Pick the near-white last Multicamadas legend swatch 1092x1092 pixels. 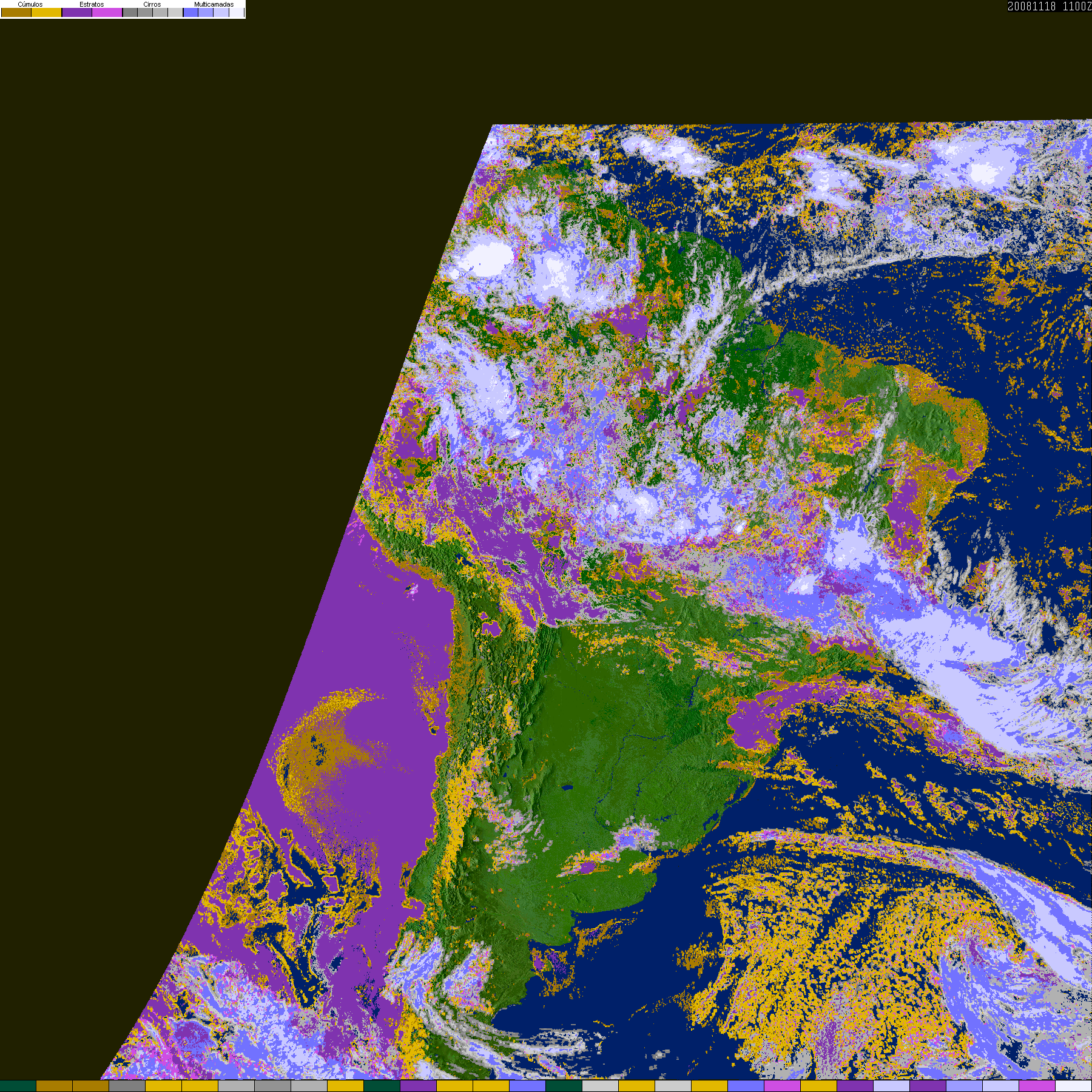(236, 13)
